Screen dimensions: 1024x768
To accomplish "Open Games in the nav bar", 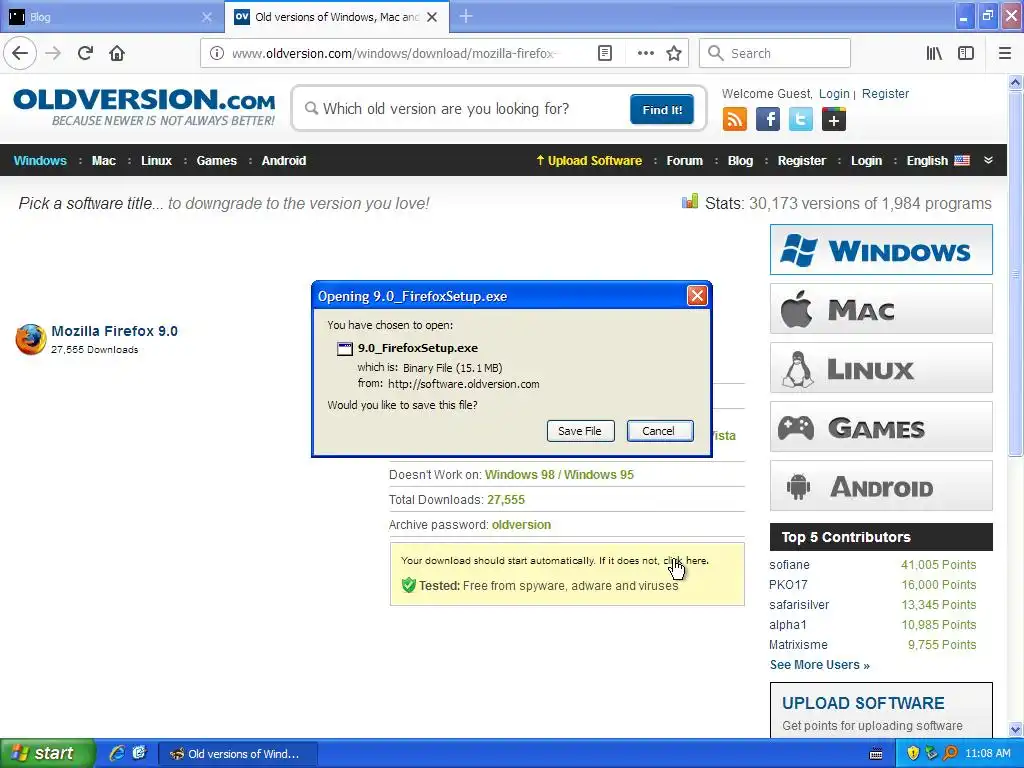I will pyautogui.click(x=216, y=161).
